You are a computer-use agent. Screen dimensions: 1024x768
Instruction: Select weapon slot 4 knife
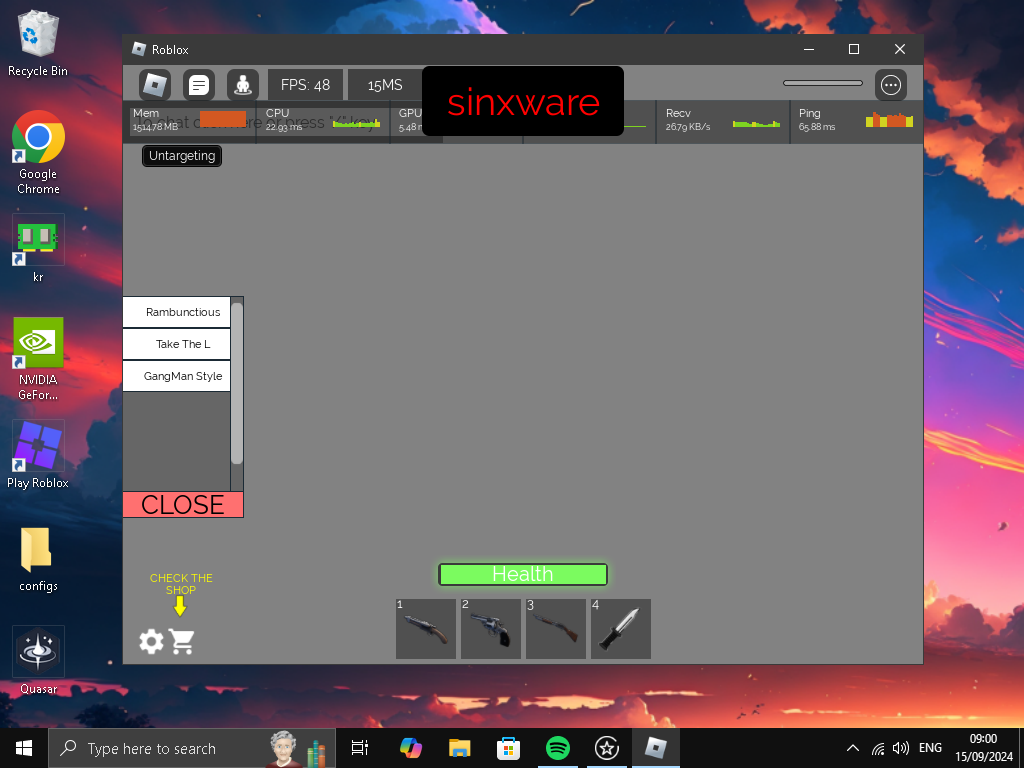pyautogui.click(x=621, y=629)
